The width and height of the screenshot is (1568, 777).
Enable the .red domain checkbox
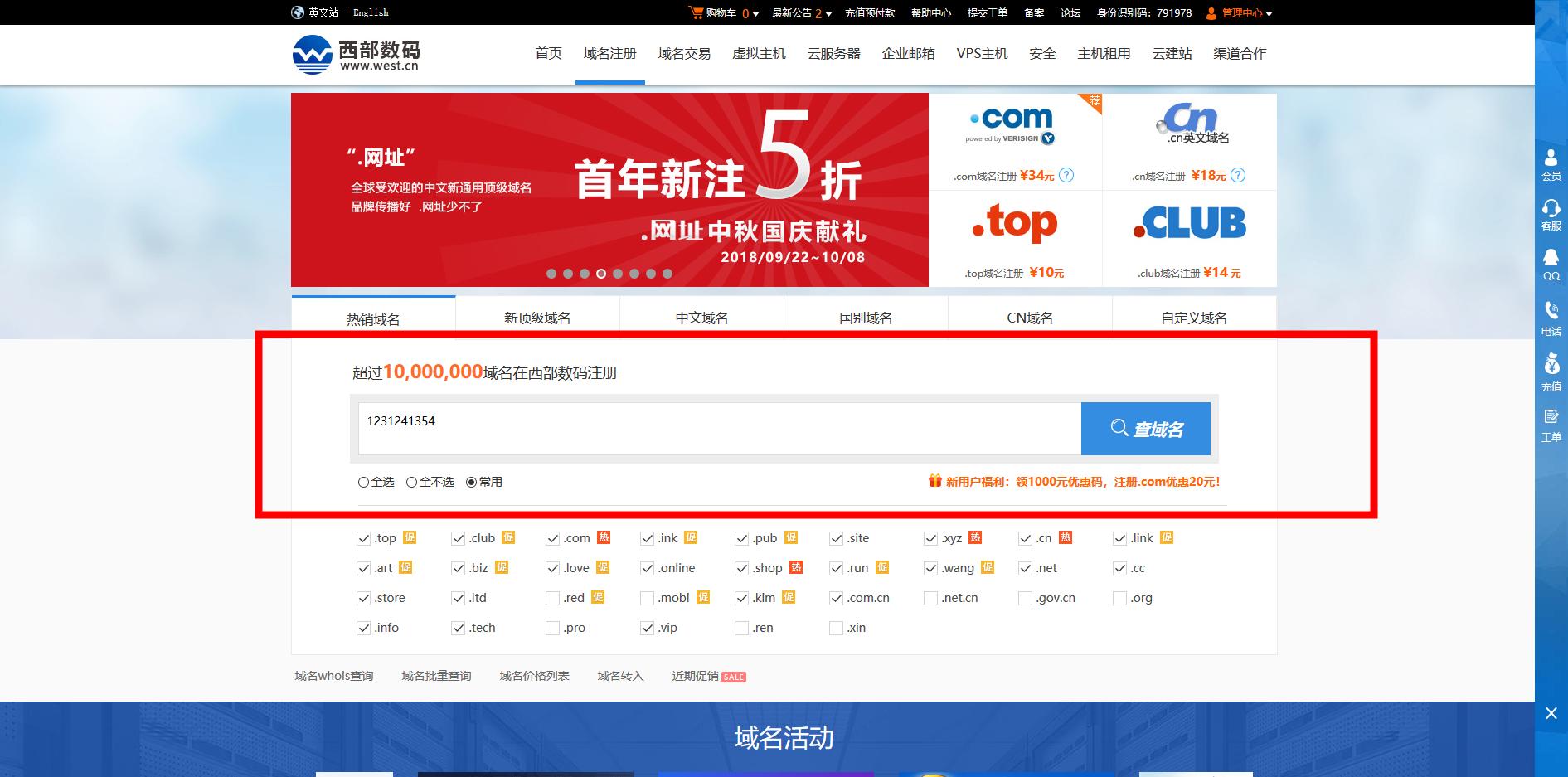click(552, 597)
